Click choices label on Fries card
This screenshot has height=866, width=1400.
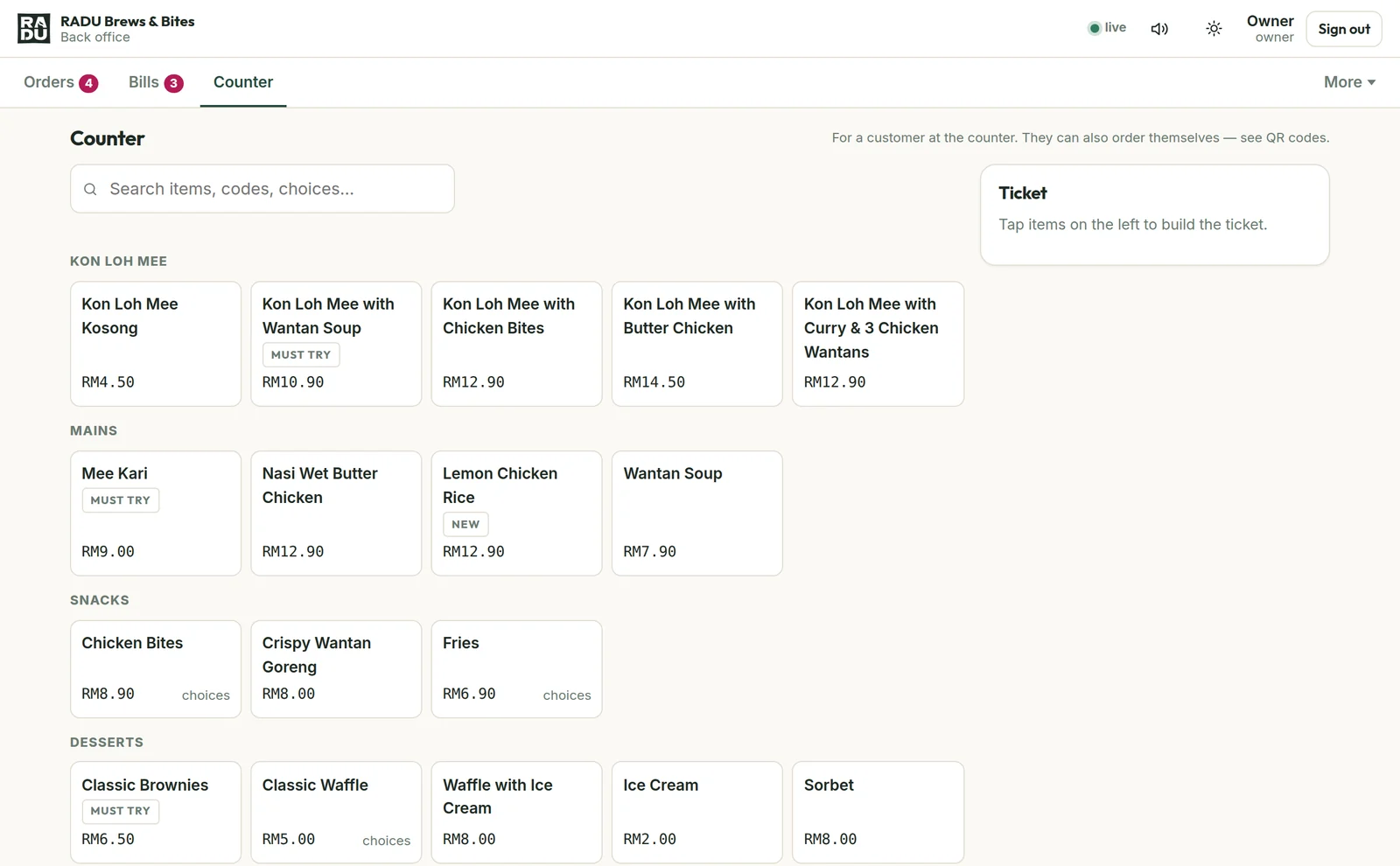(x=567, y=695)
